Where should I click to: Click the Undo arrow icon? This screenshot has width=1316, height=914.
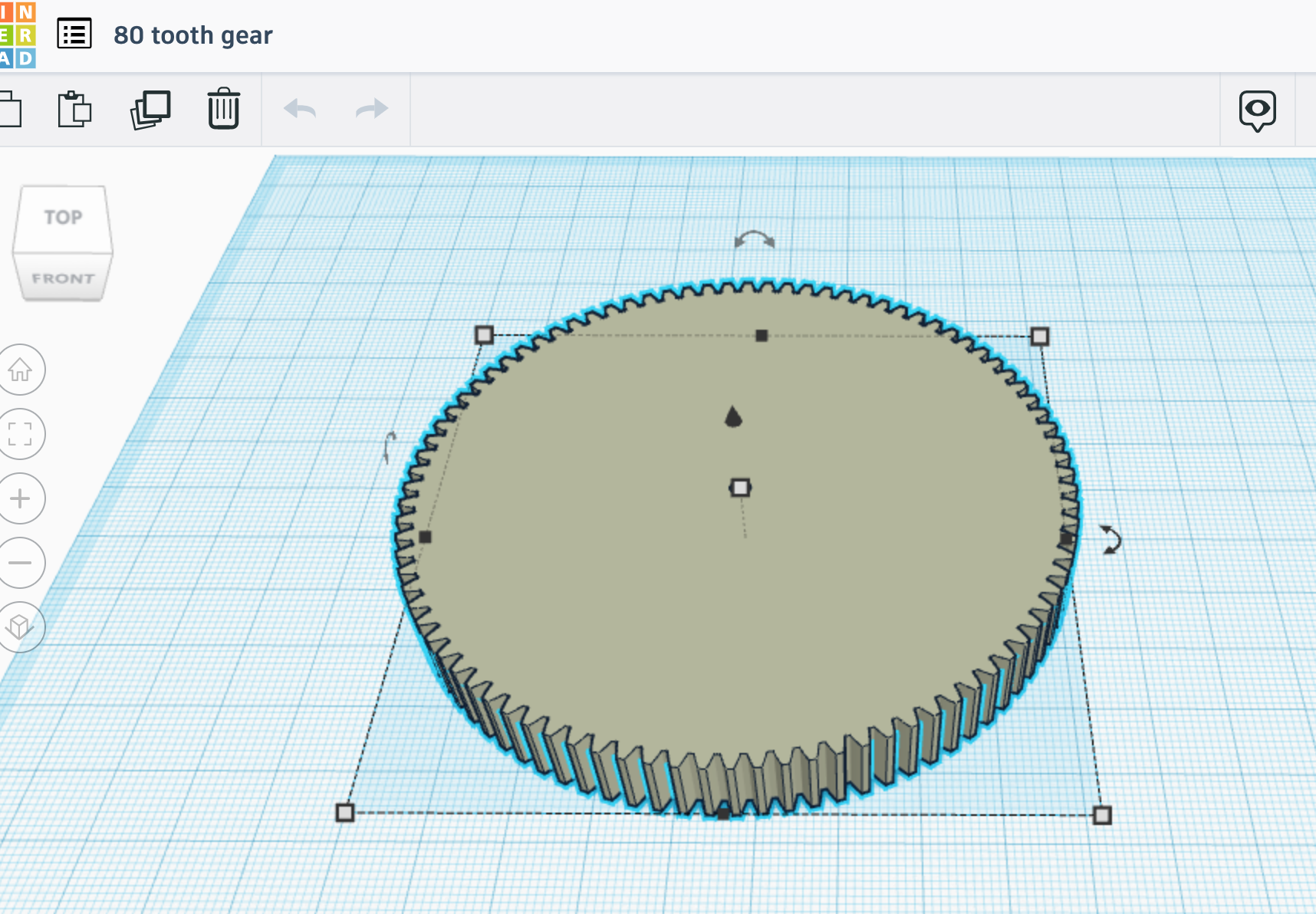(x=301, y=109)
